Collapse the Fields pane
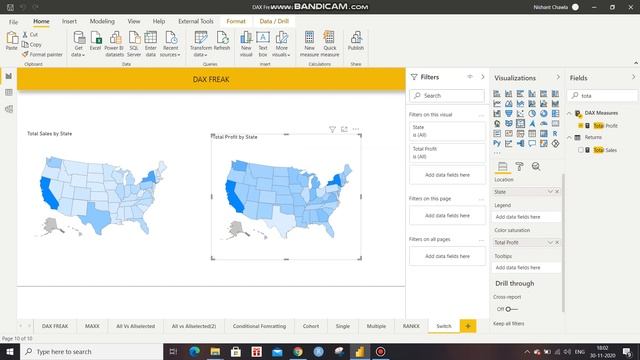Viewport: 640px width, 360px height. (x=633, y=77)
